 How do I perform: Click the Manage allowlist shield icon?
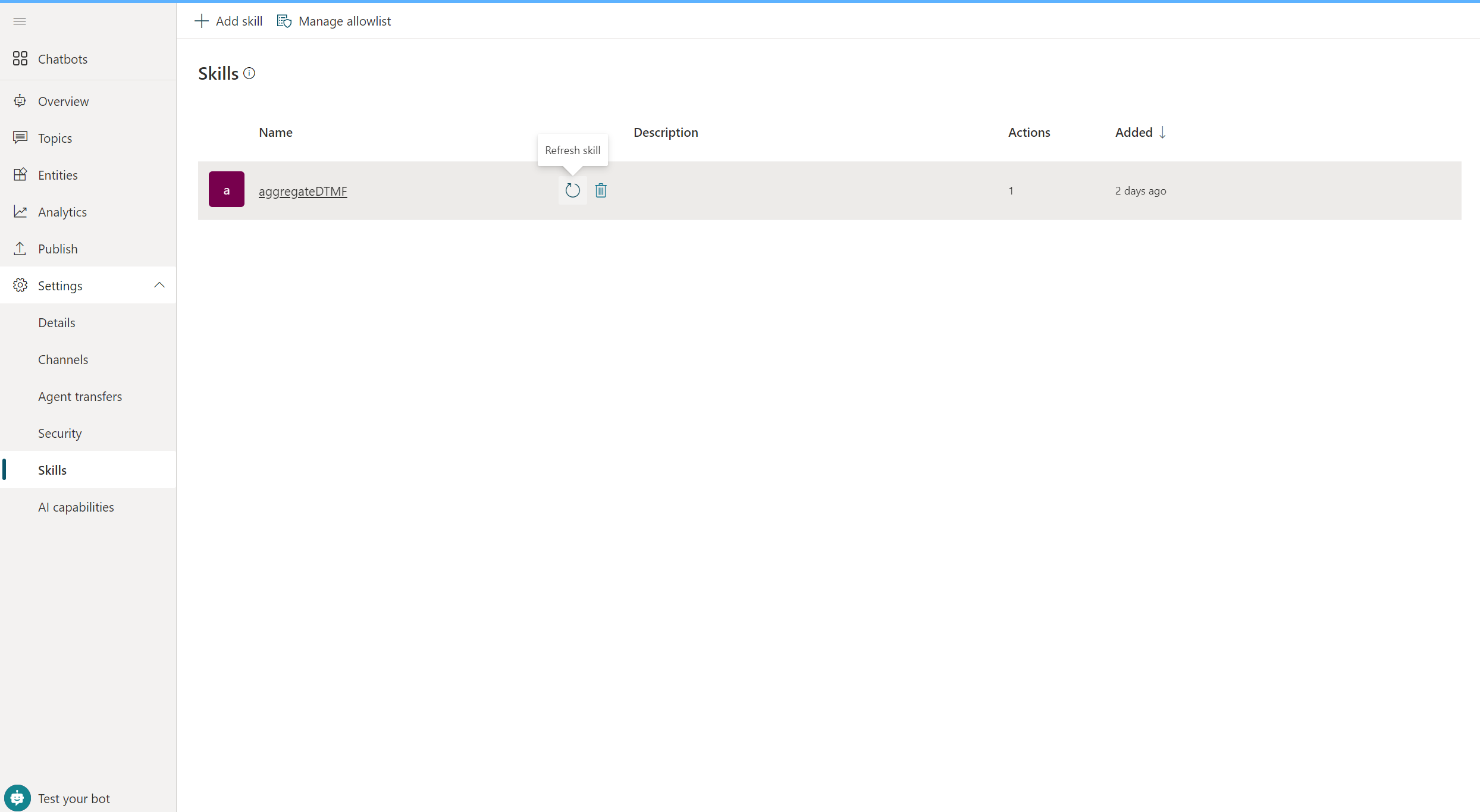pyautogui.click(x=284, y=21)
